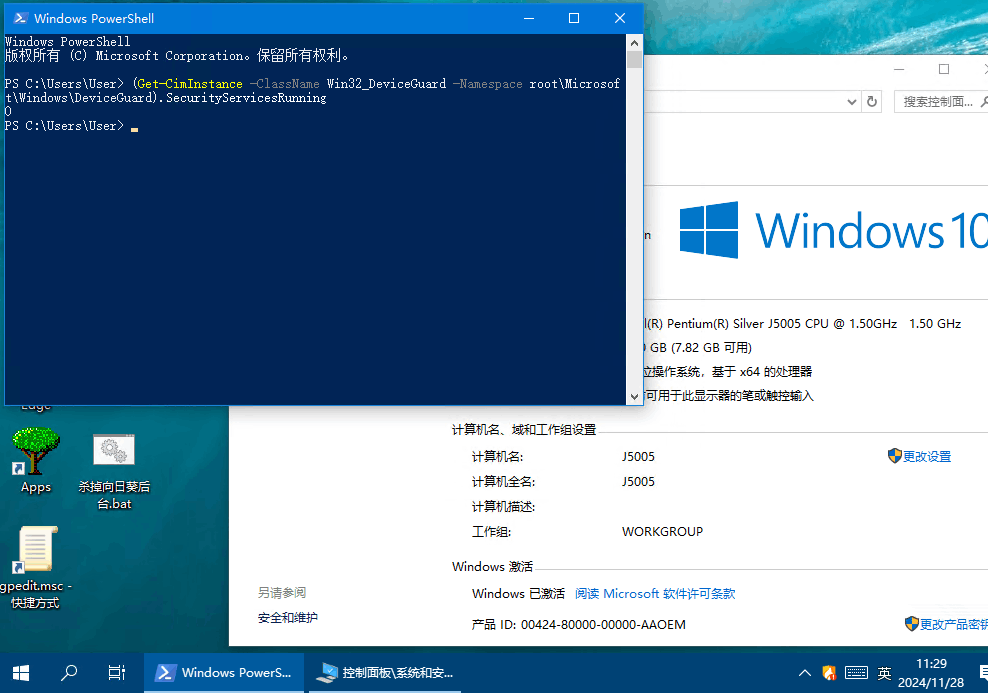Minimize the Windows PowerShell window
The width and height of the screenshot is (988, 693).
coord(529,18)
